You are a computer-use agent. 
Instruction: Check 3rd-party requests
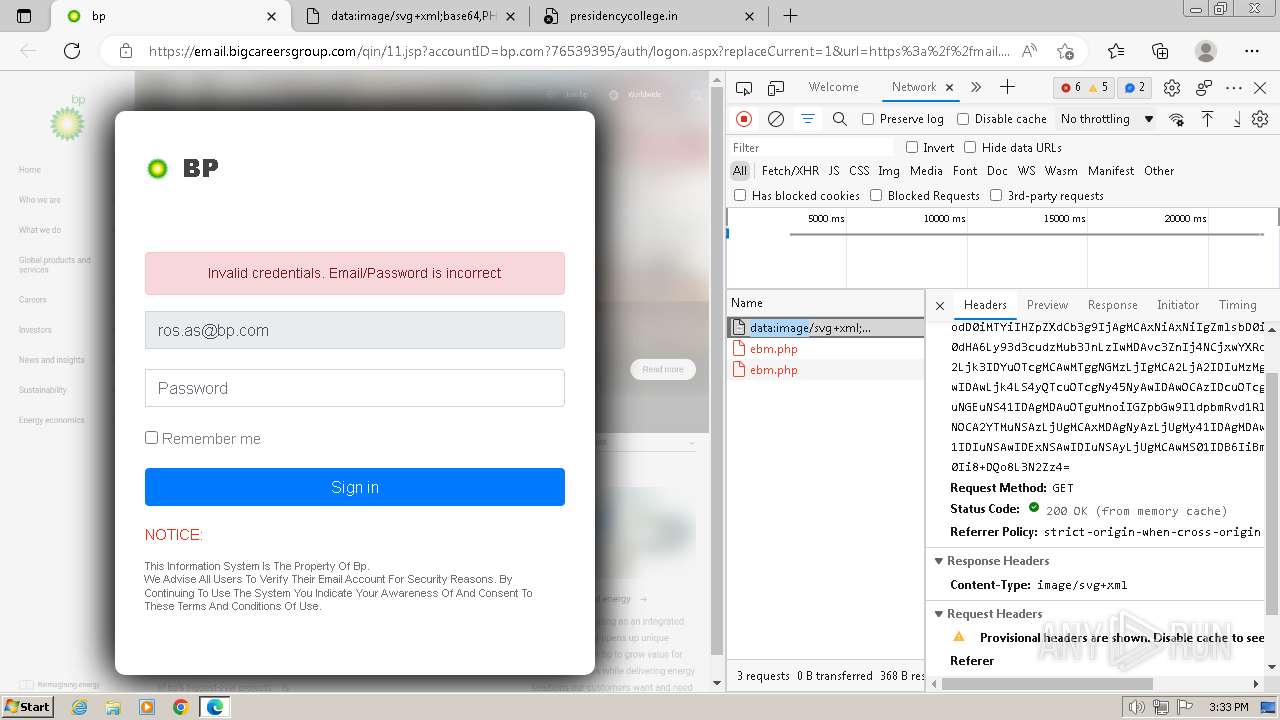[996, 195]
